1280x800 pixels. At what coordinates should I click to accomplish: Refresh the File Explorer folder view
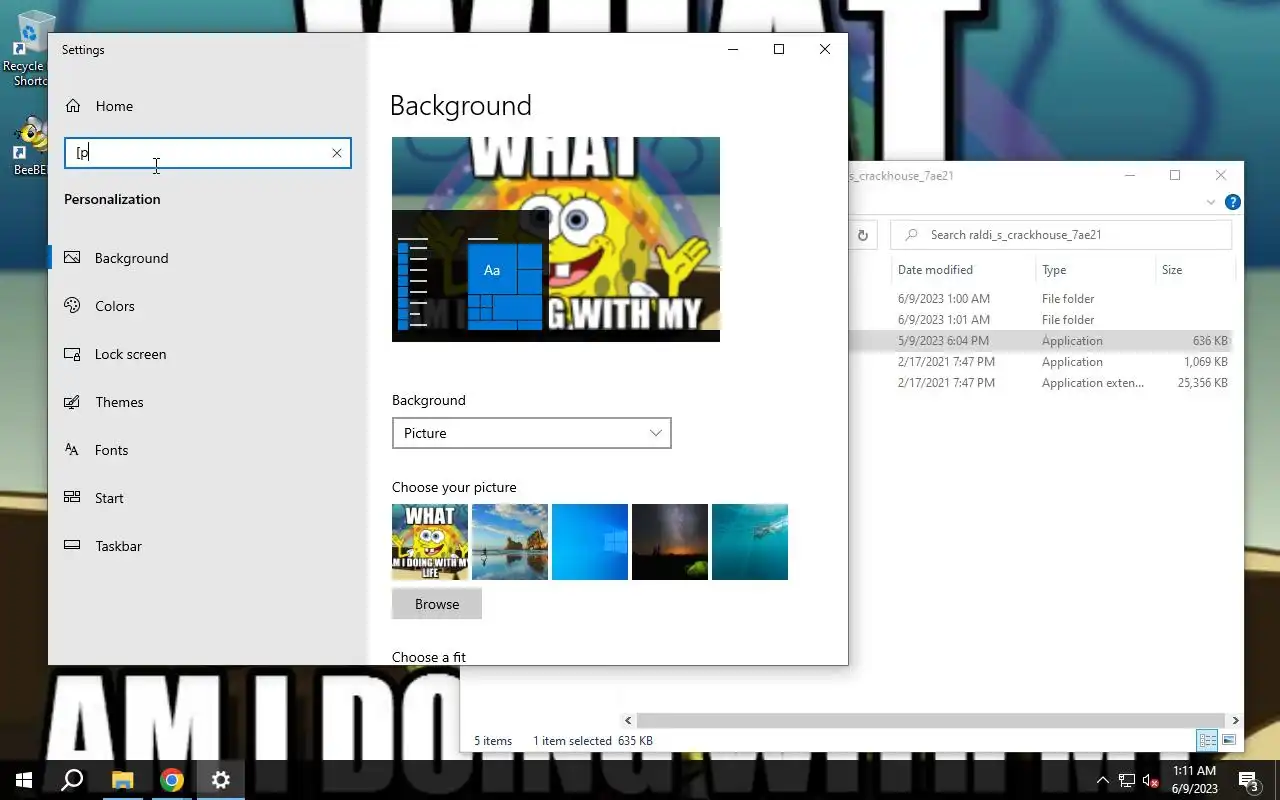coord(863,235)
